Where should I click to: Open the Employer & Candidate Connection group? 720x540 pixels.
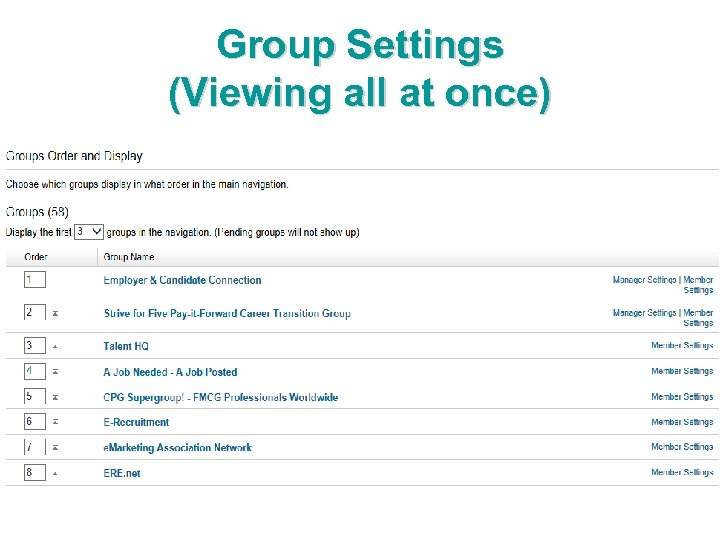(x=182, y=280)
